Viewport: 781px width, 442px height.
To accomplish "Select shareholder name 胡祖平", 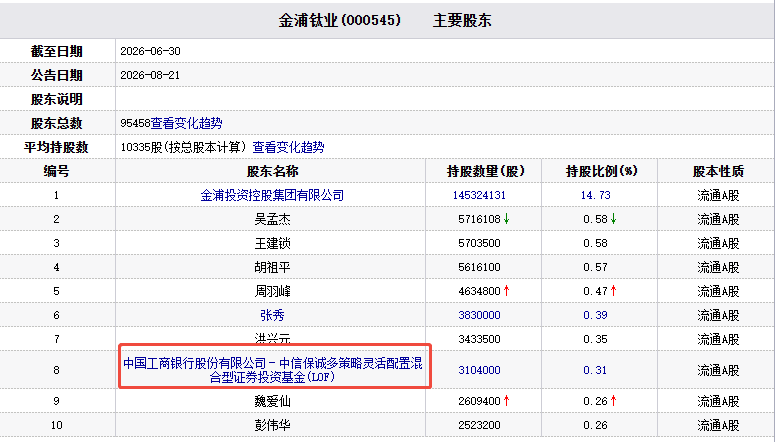I will click(272, 267).
